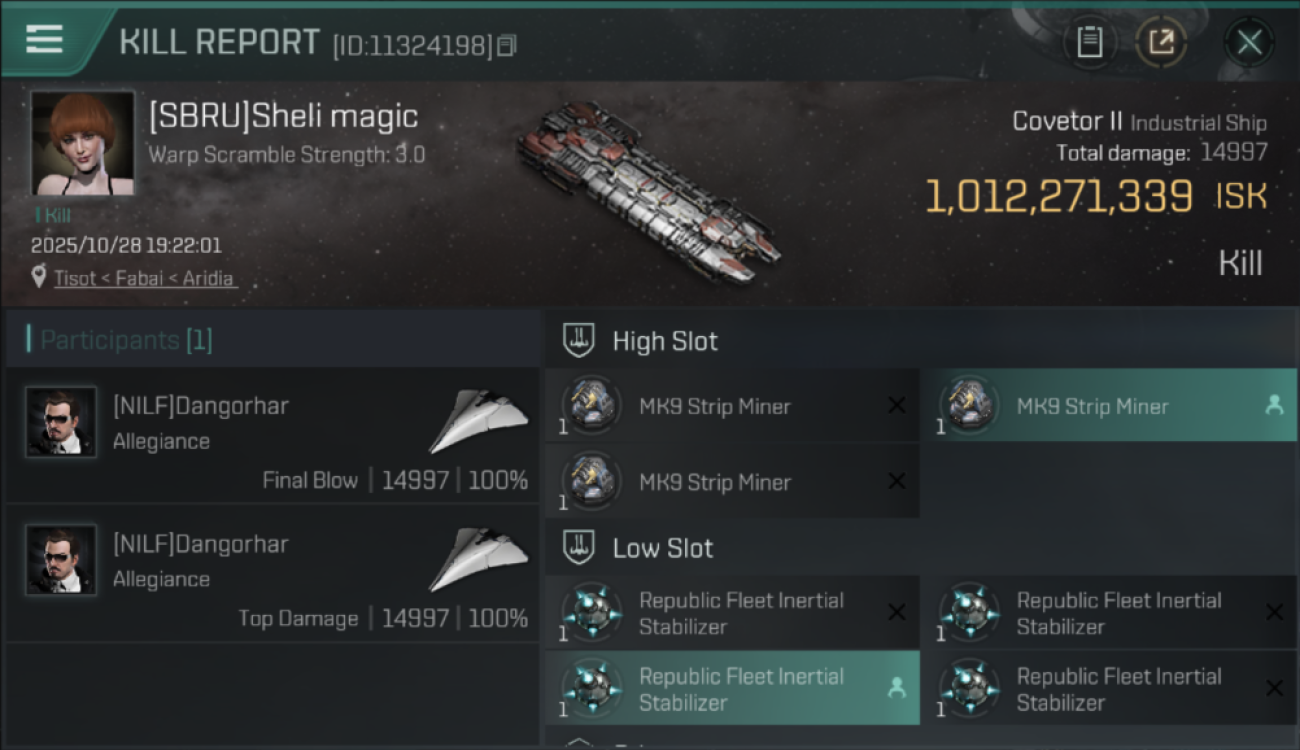Collapse the High Slot section

(x=581, y=340)
